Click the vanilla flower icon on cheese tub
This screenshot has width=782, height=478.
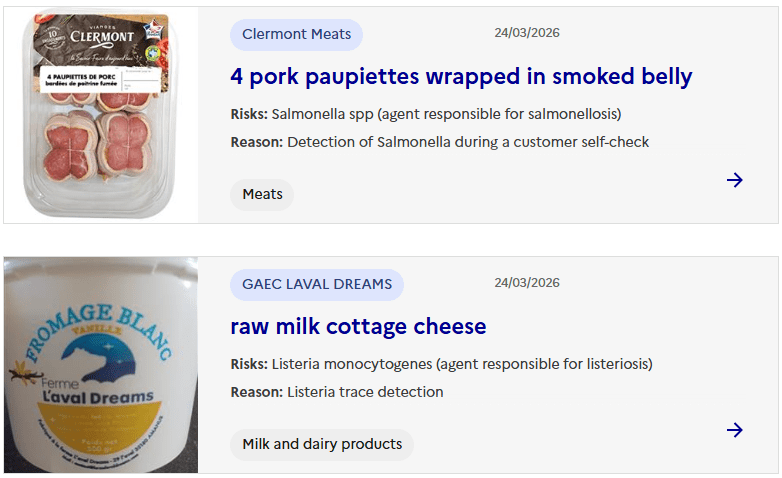(x=20, y=375)
